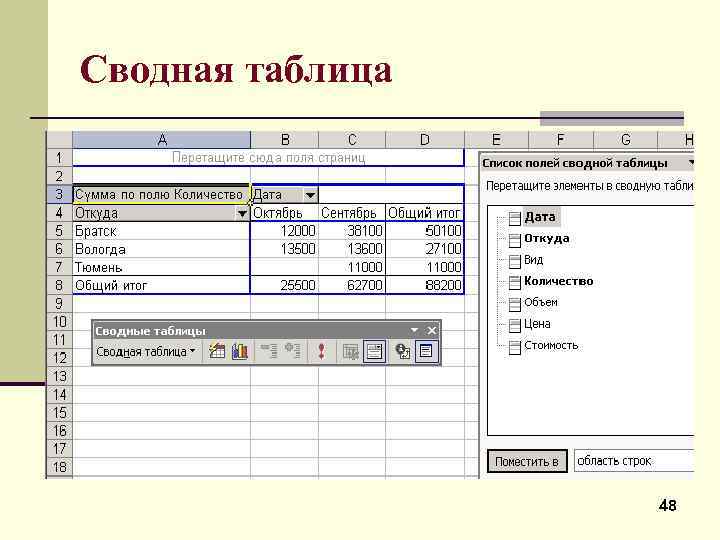Select column G header
Image resolution: width=720 pixels, height=540 pixels.
click(625, 140)
